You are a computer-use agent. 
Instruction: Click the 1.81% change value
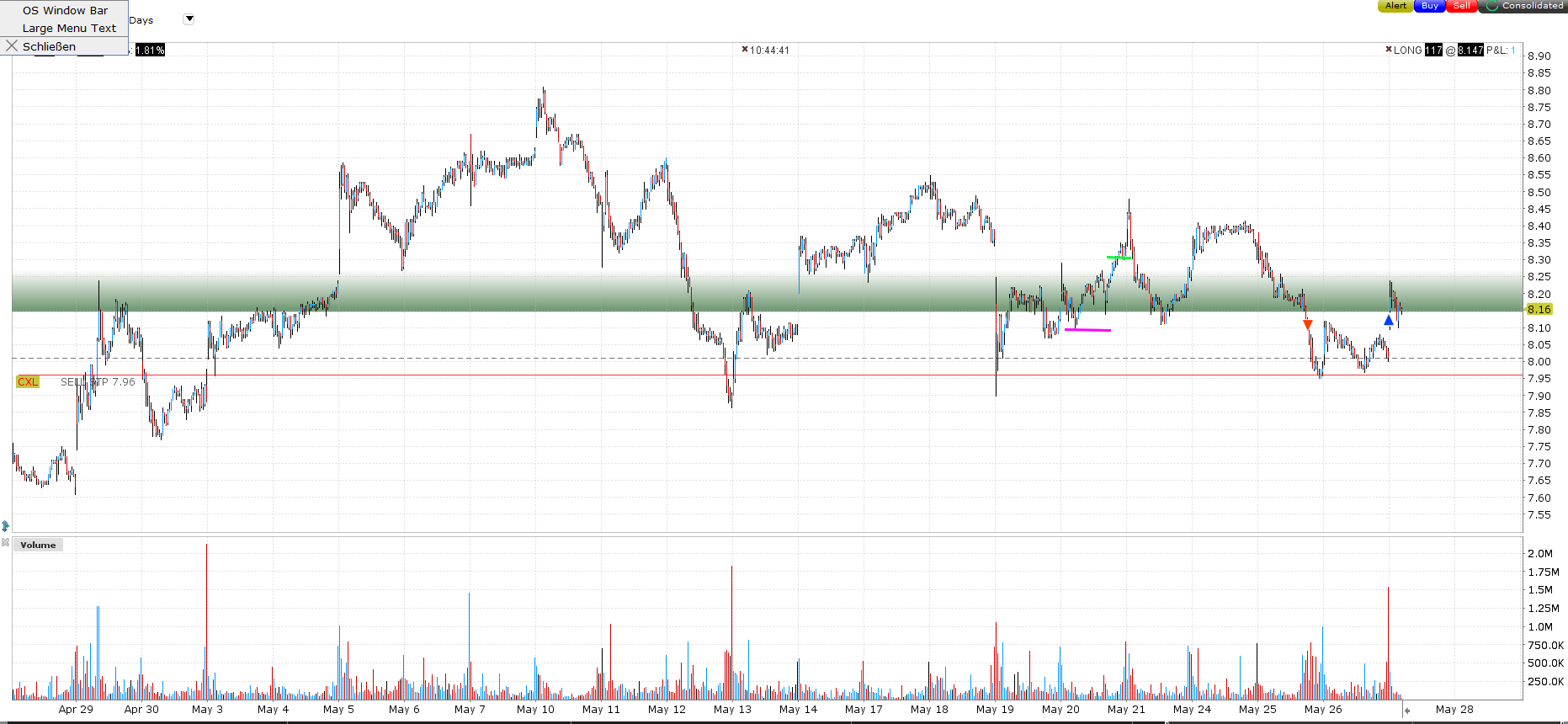(151, 51)
